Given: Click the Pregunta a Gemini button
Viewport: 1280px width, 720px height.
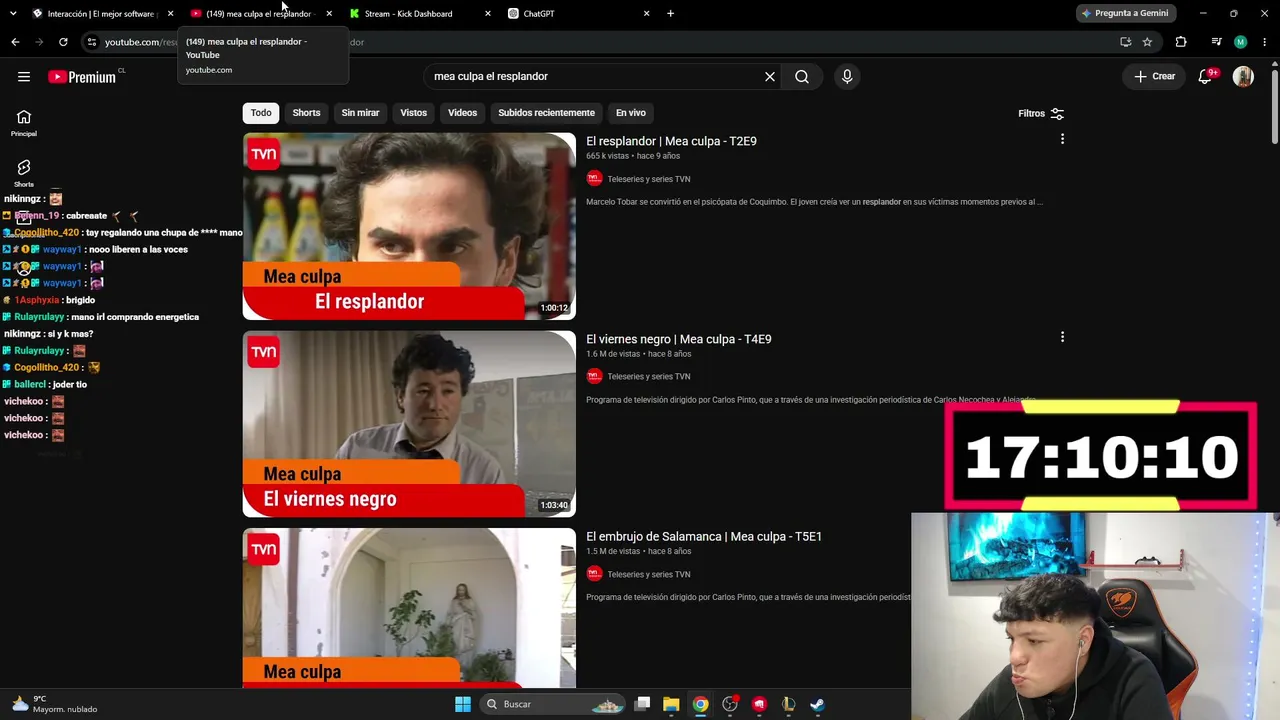Looking at the screenshot, I should click(x=1126, y=14).
